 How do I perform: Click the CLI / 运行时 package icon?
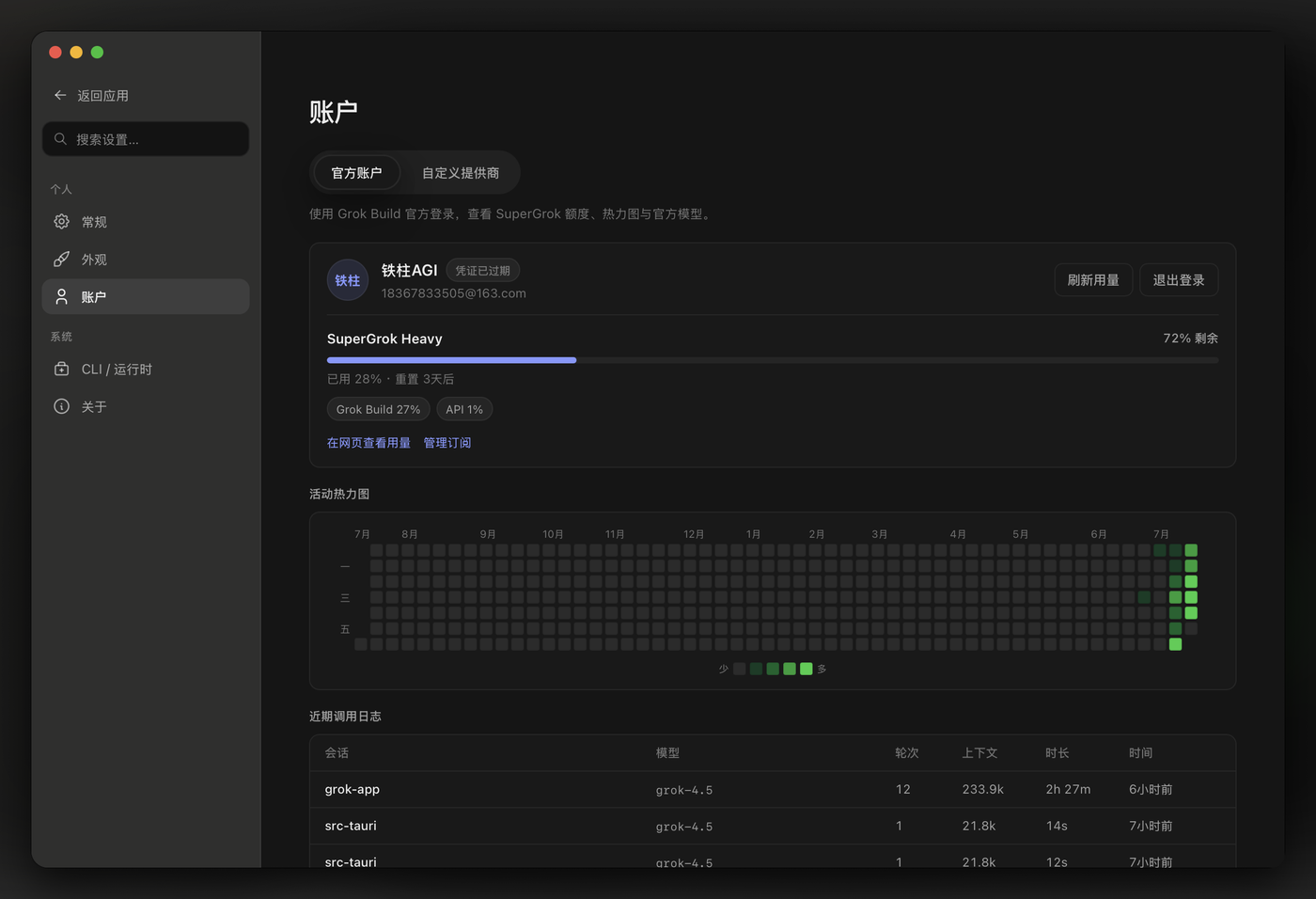61,370
